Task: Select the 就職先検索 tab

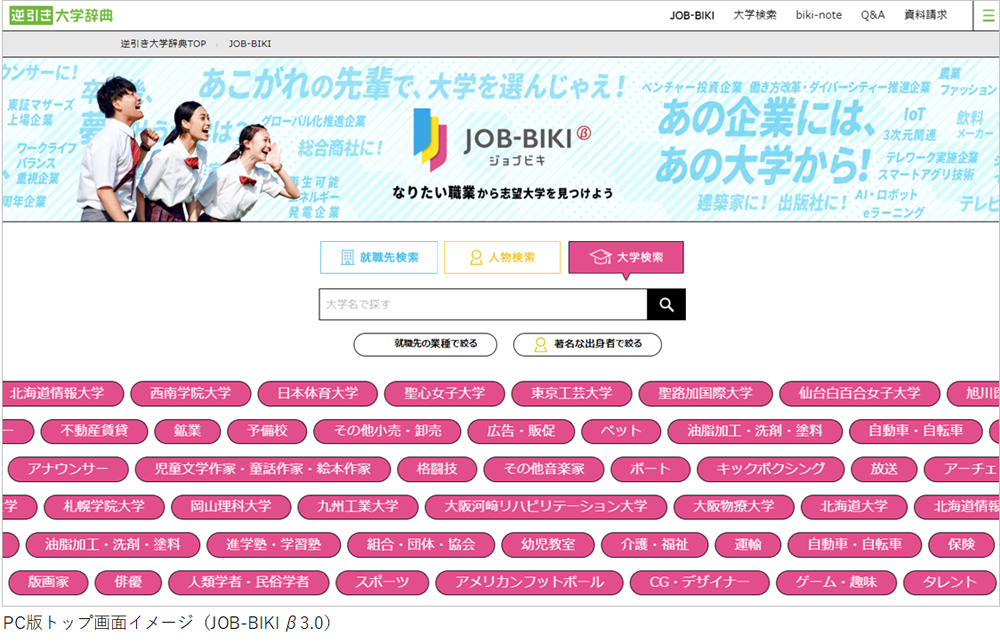Action: [379, 257]
